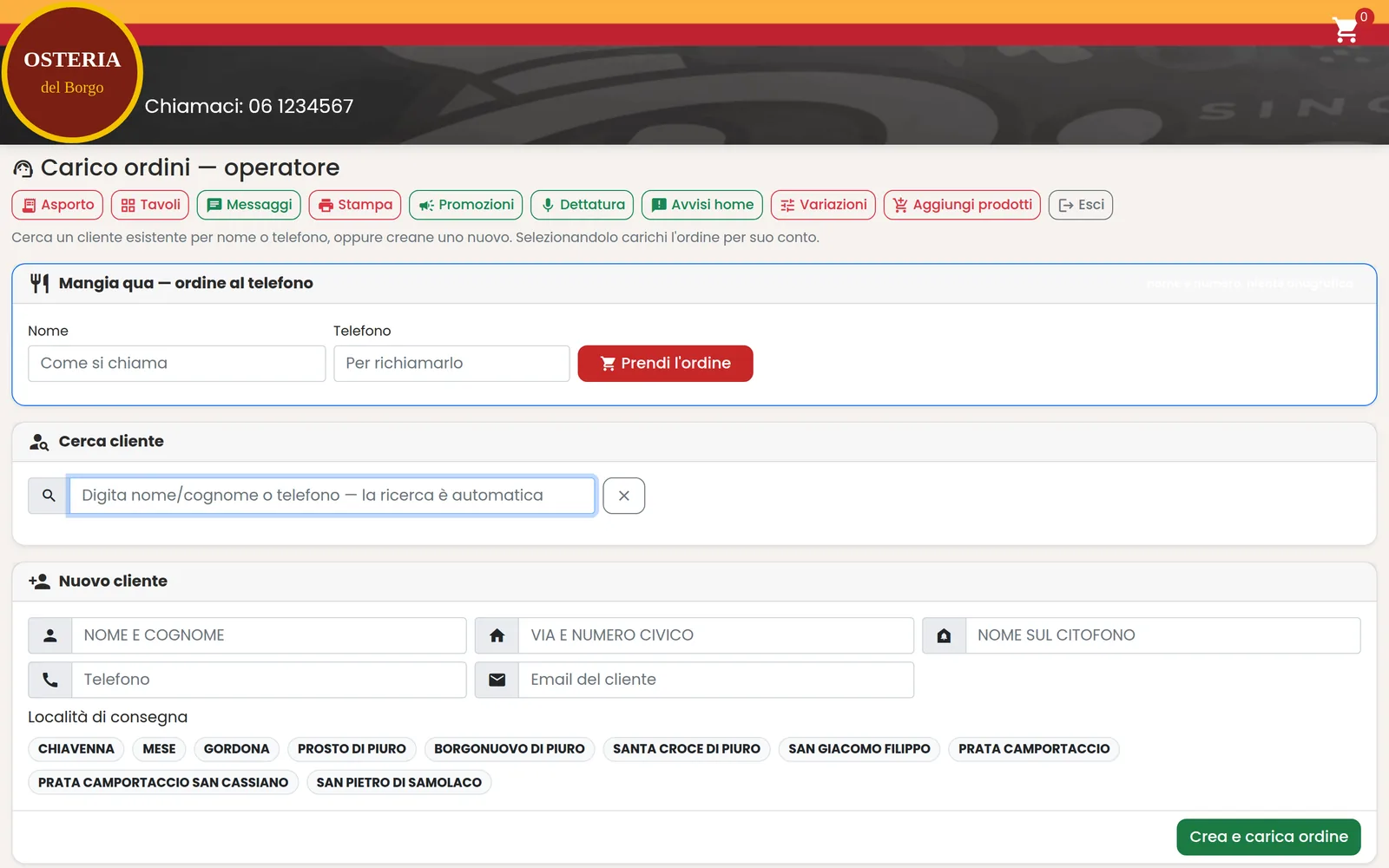Open the Asporto section
The image size is (1389, 868).
[57, 205]
